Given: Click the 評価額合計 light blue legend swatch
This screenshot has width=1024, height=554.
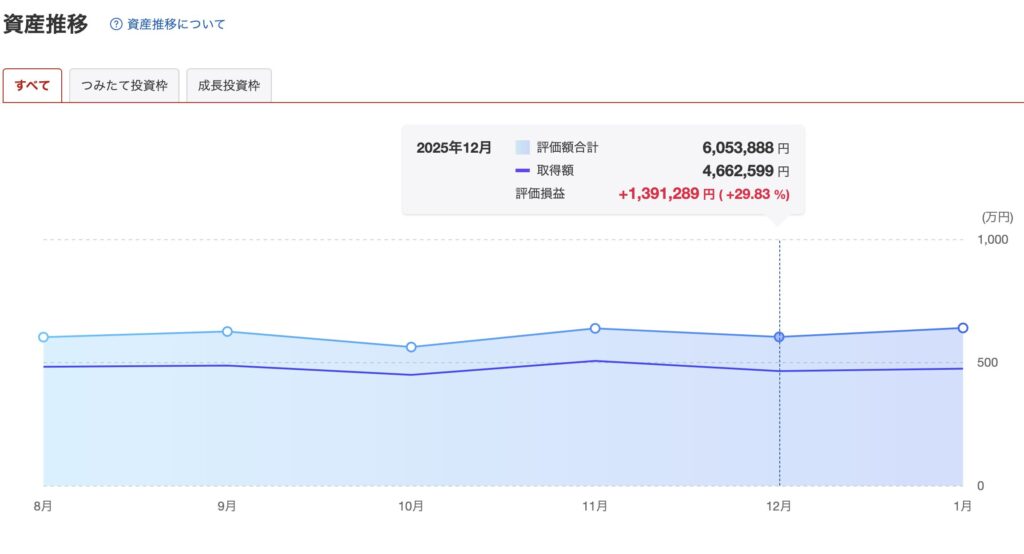Looking at the screenshot, I should (522, 147).
